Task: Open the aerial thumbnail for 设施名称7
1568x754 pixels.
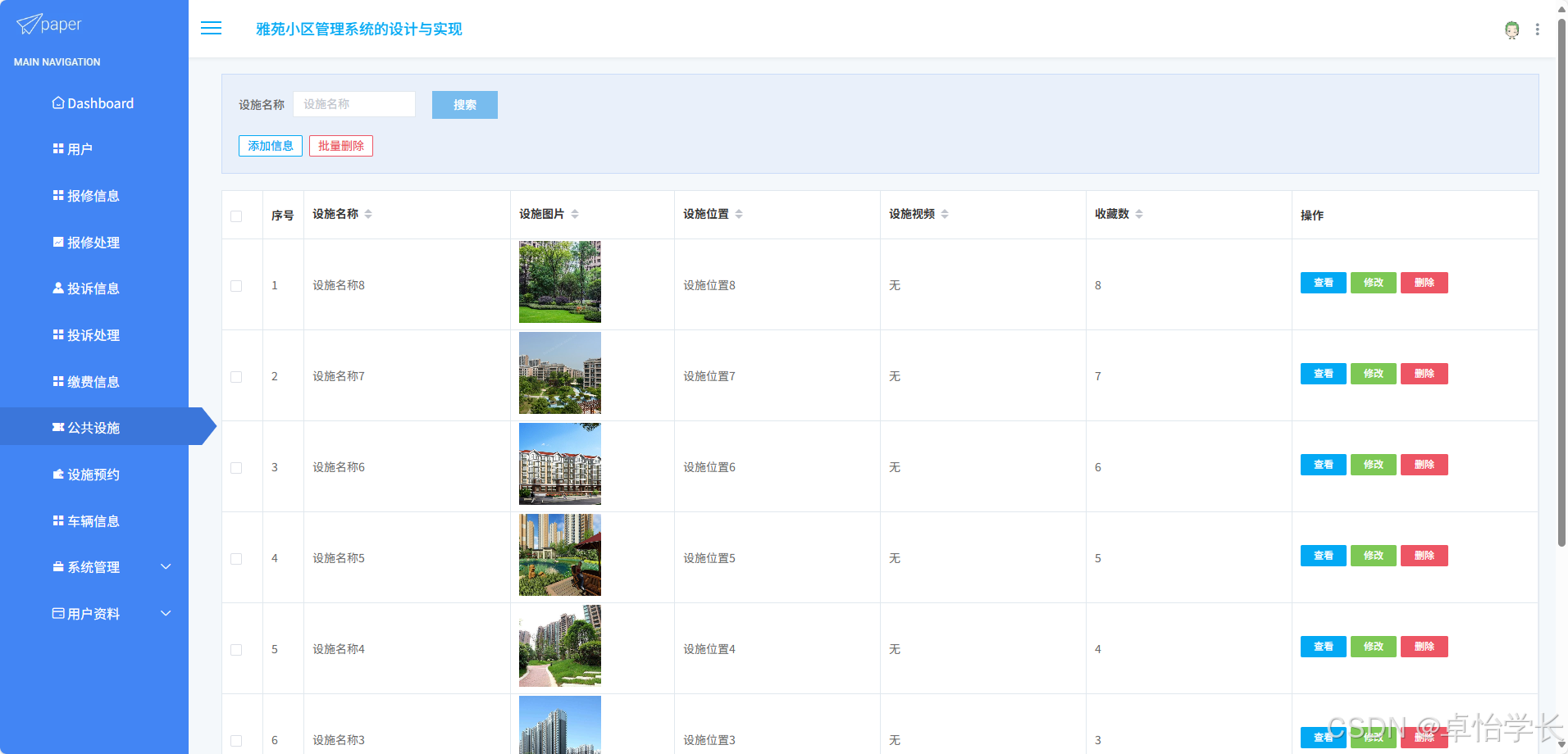Action: click(x=560, y=373)
